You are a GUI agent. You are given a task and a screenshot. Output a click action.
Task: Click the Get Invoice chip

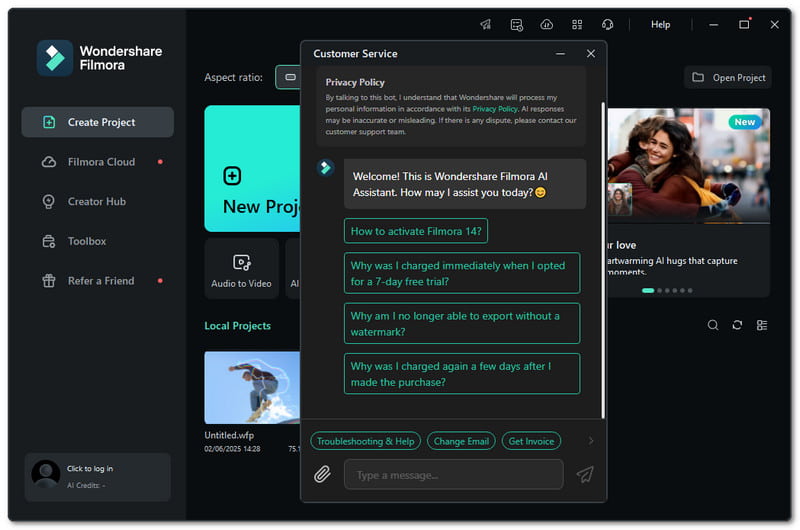point(531,441)
